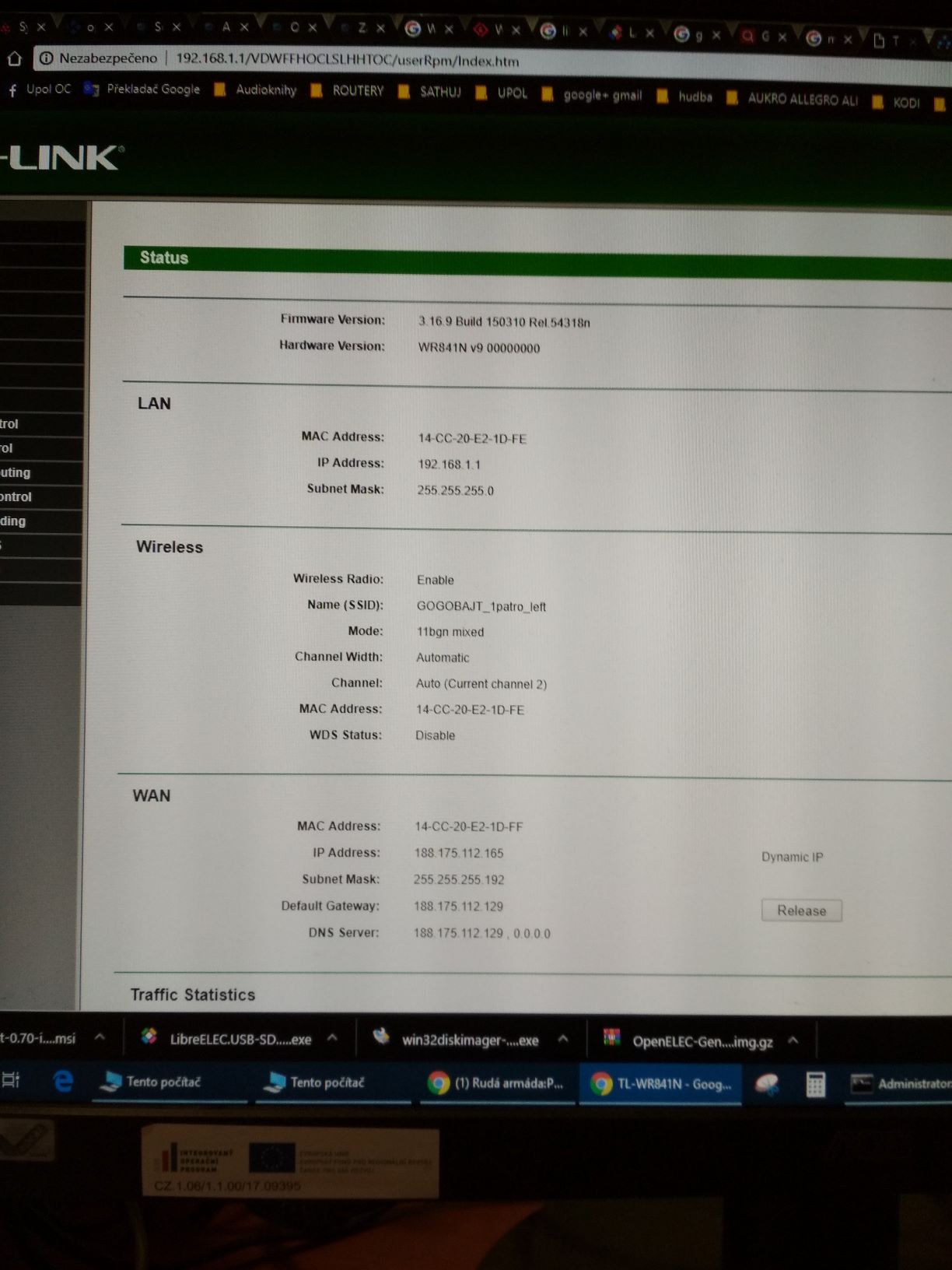This screenshot has width=952, height=1270.
Task: Click the browser address bar URL
Action: (x=347, y=61)
